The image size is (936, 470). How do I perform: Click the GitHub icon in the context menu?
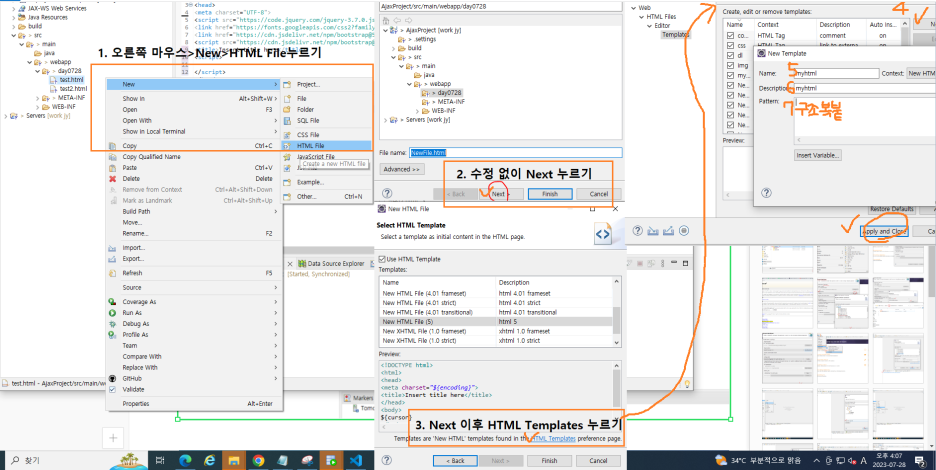[112, 379]
